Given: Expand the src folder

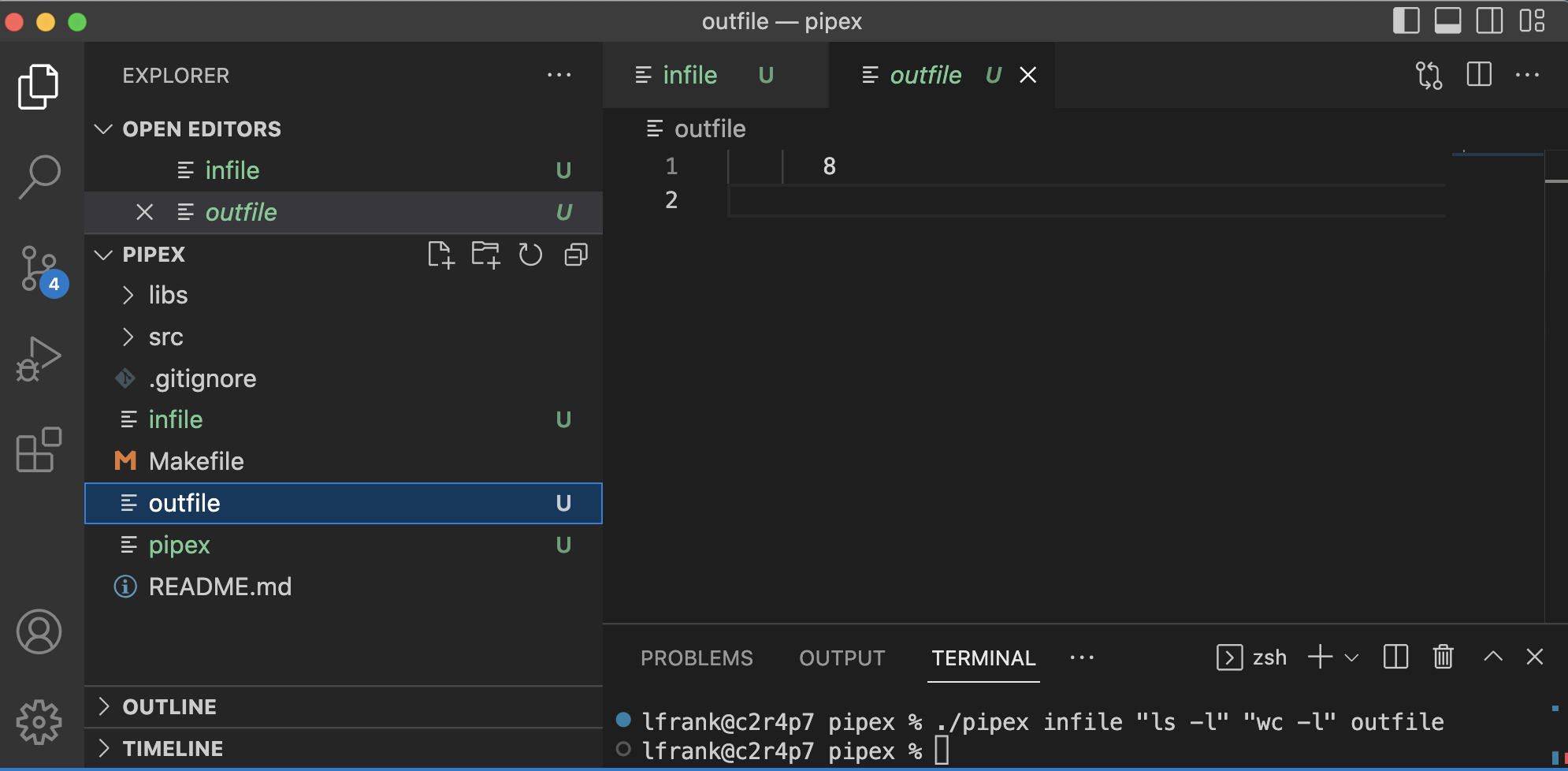Looking at the screenshot, I should click(344, 337).
